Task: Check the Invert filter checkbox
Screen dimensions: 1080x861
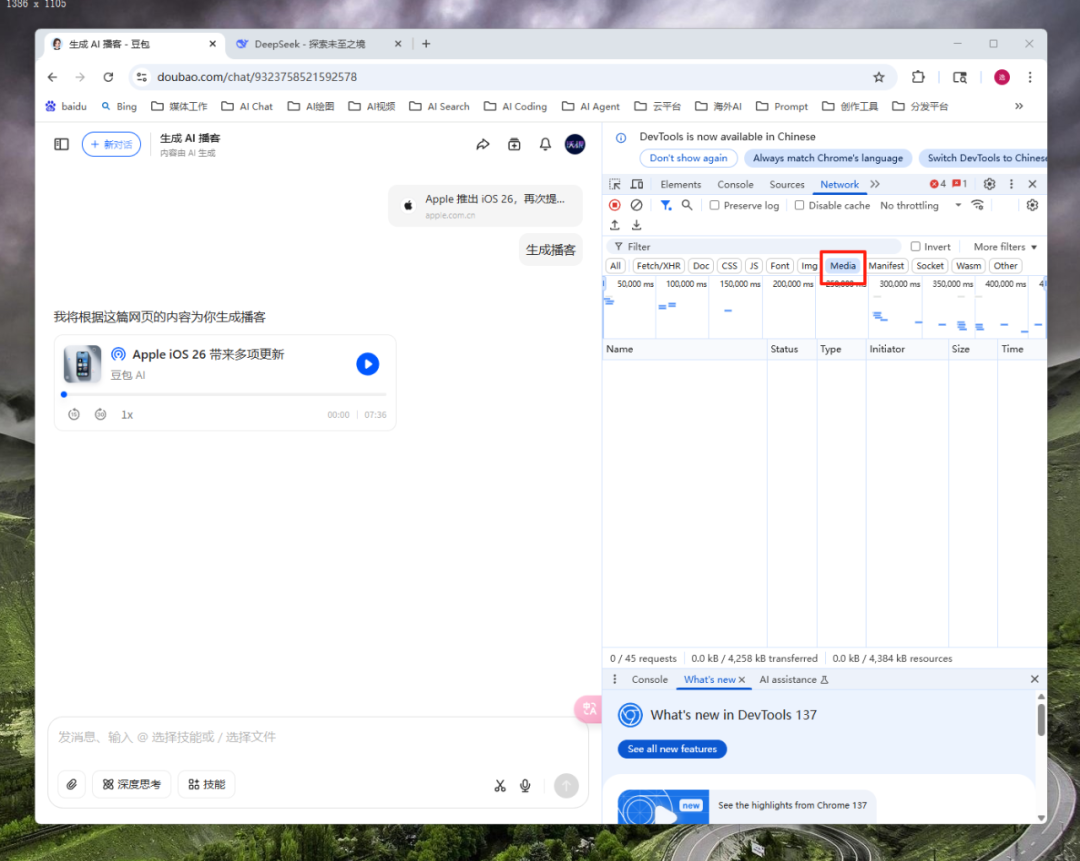Action: pos(915,247)
